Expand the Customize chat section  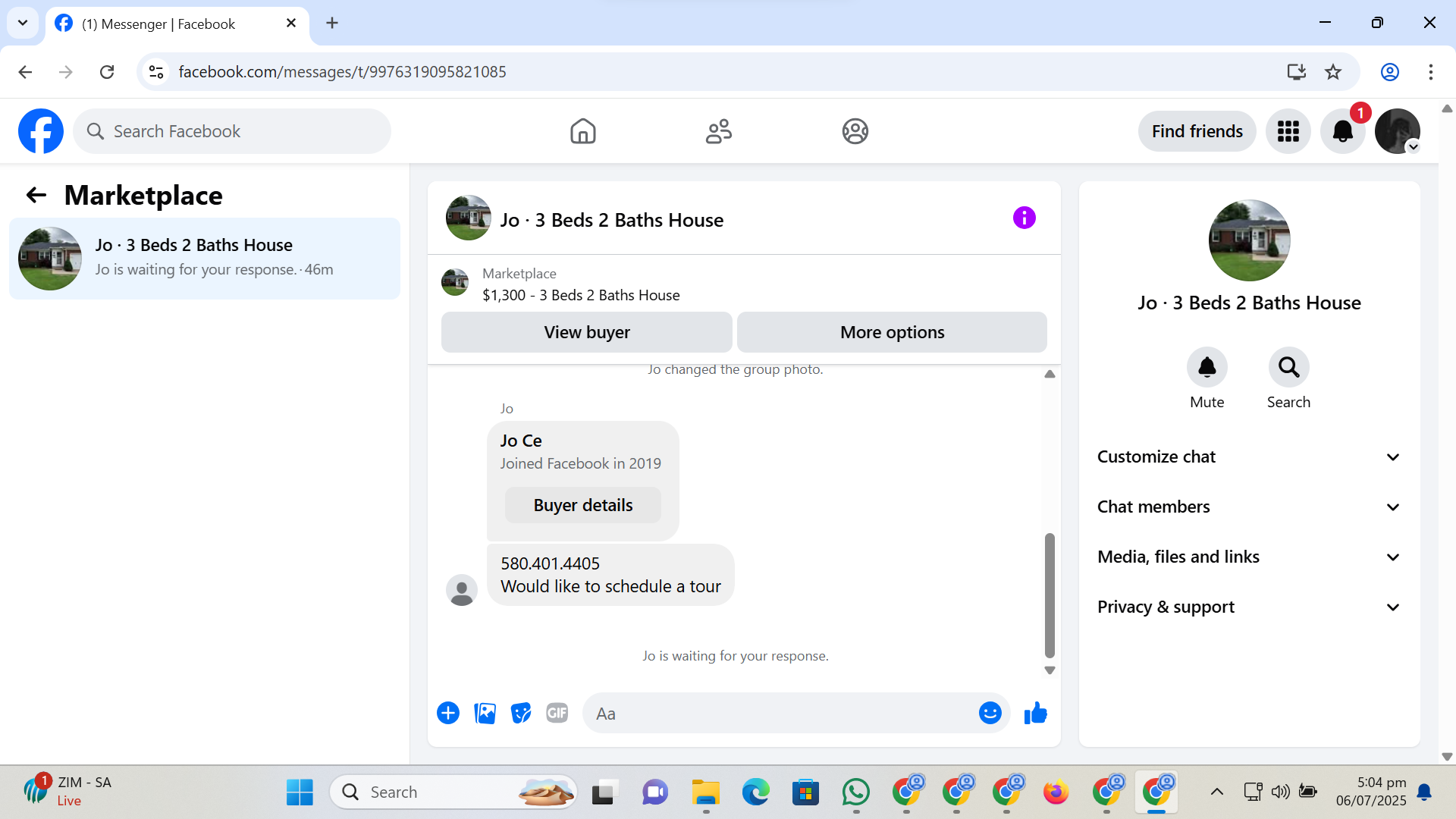(1249, 457)
